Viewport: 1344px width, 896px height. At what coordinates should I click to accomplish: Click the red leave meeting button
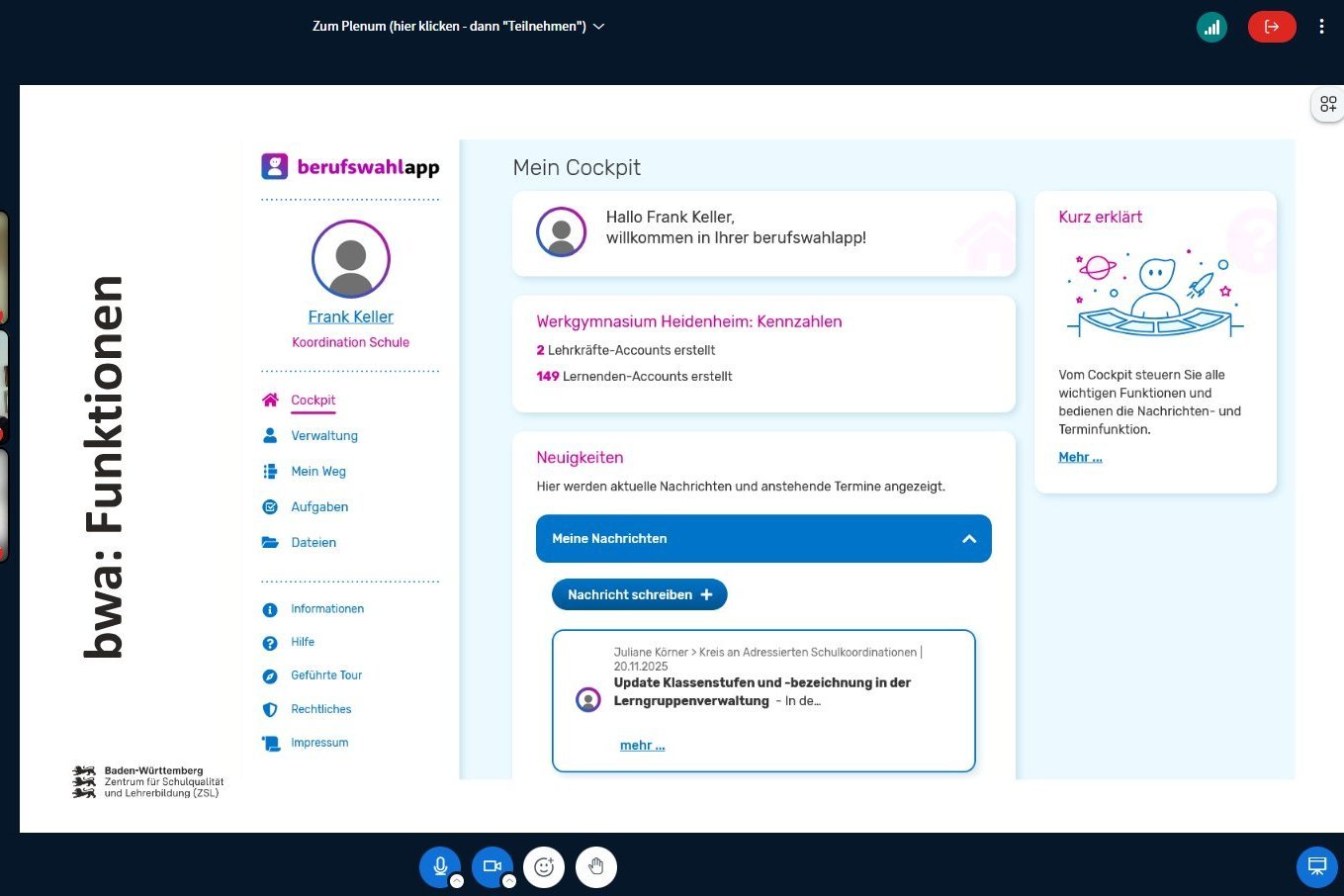pos(1272,27)
